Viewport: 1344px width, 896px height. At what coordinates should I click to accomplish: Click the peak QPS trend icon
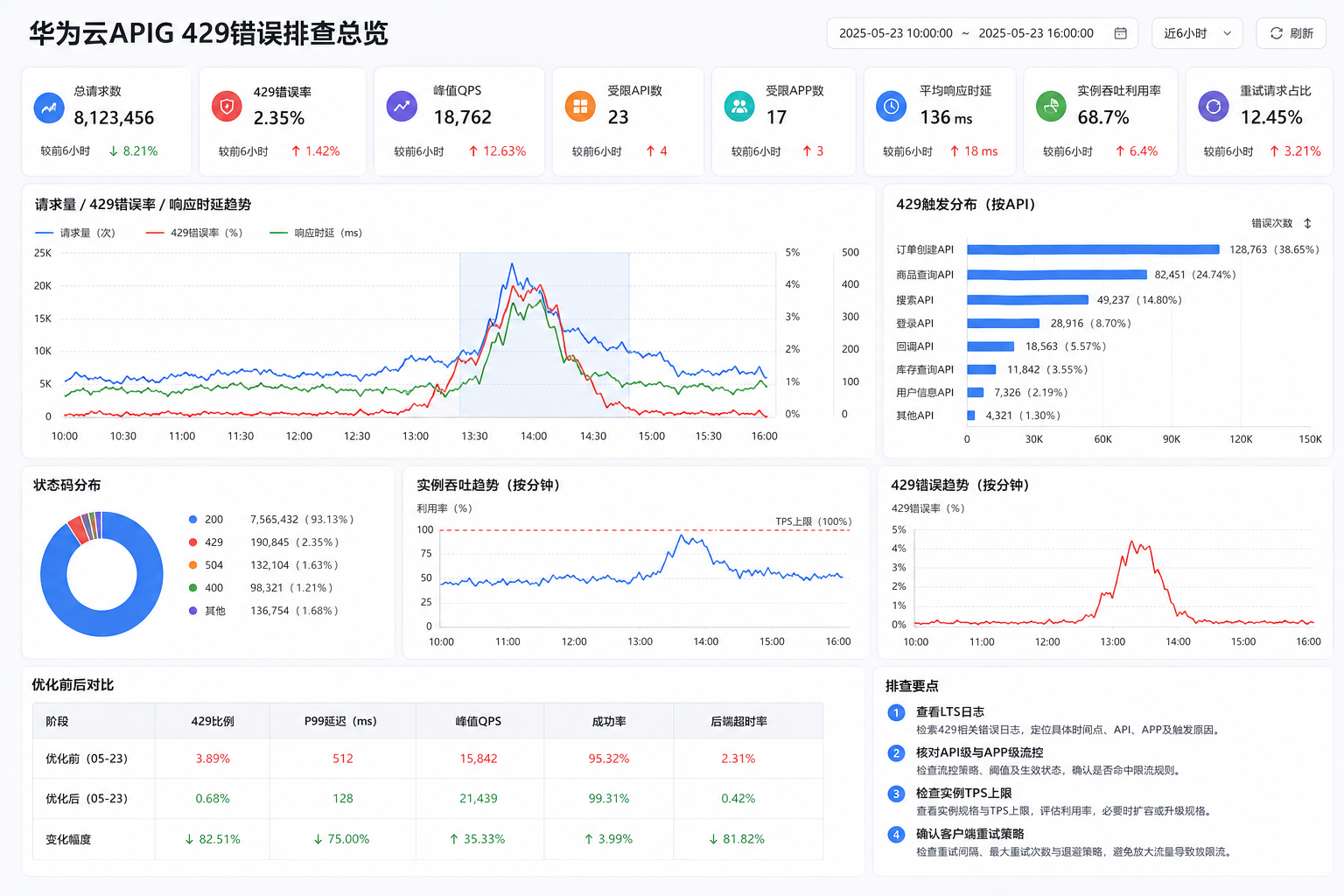click(402, 107)
